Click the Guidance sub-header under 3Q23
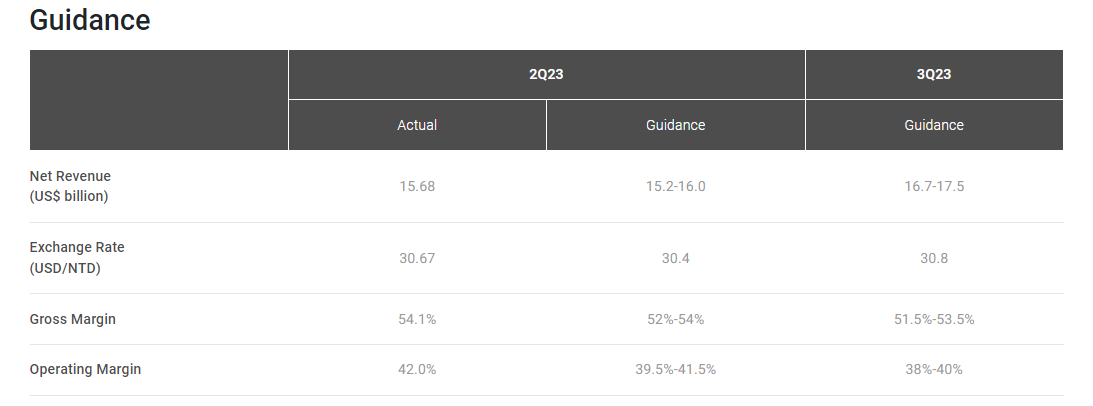 click(934, 125)
